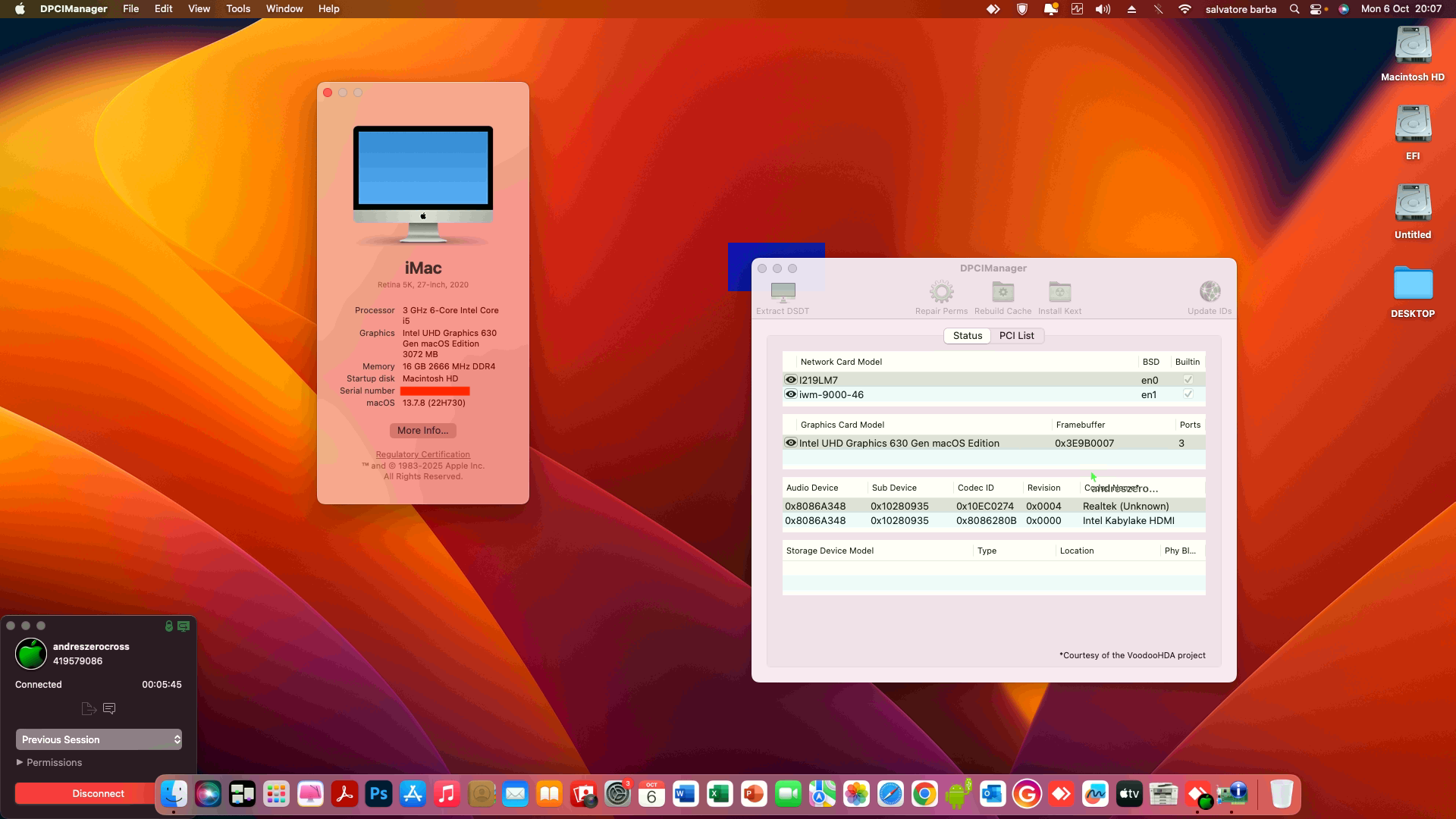Open the Previous Session dropdown
Viewport: 1456px width, 819px height.
(99, 739)
